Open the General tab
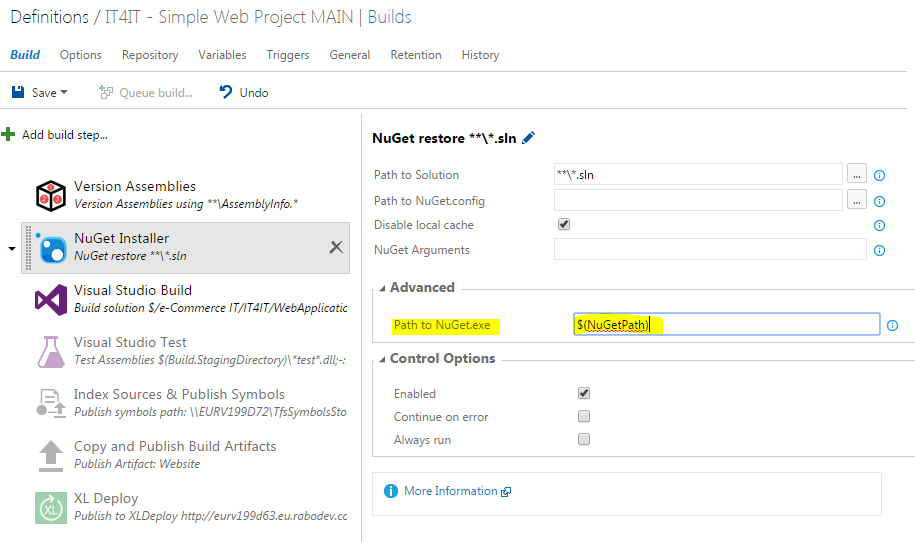The height and width of the screenshot is (542, 915). (x=350, y=55)
